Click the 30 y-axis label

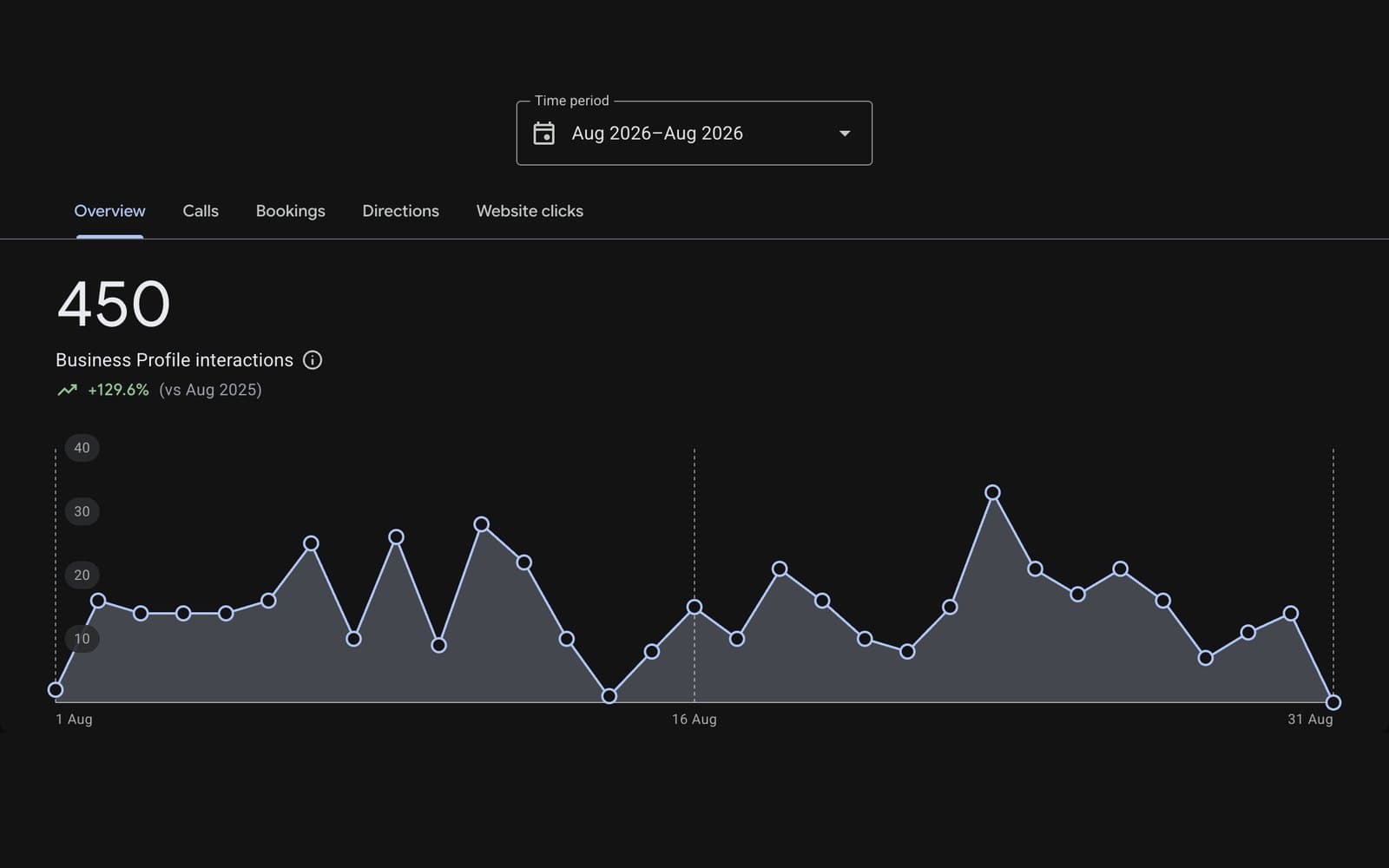click(x=82, y=511)
